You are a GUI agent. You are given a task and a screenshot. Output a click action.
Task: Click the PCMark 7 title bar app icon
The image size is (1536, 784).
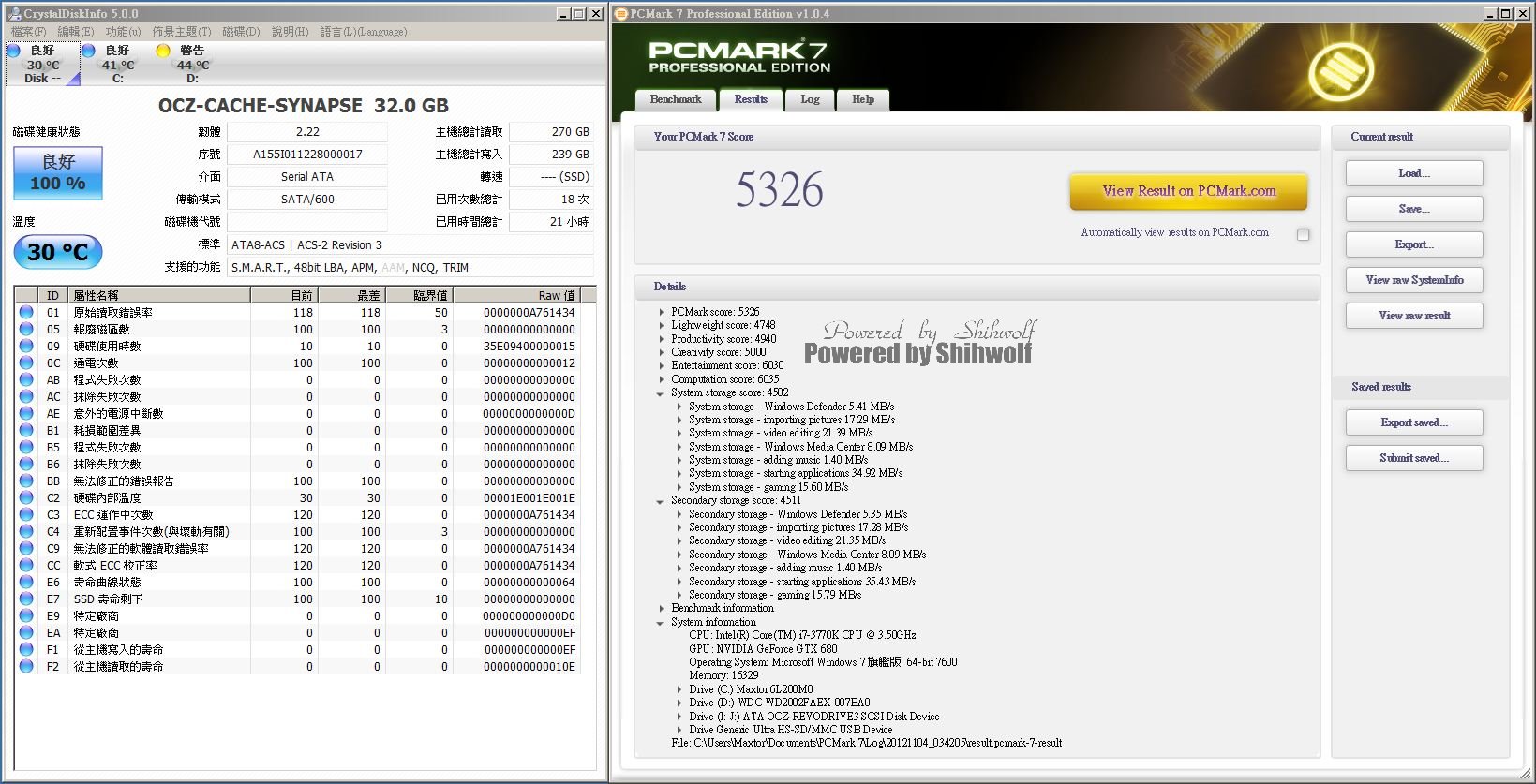[621, 14]
